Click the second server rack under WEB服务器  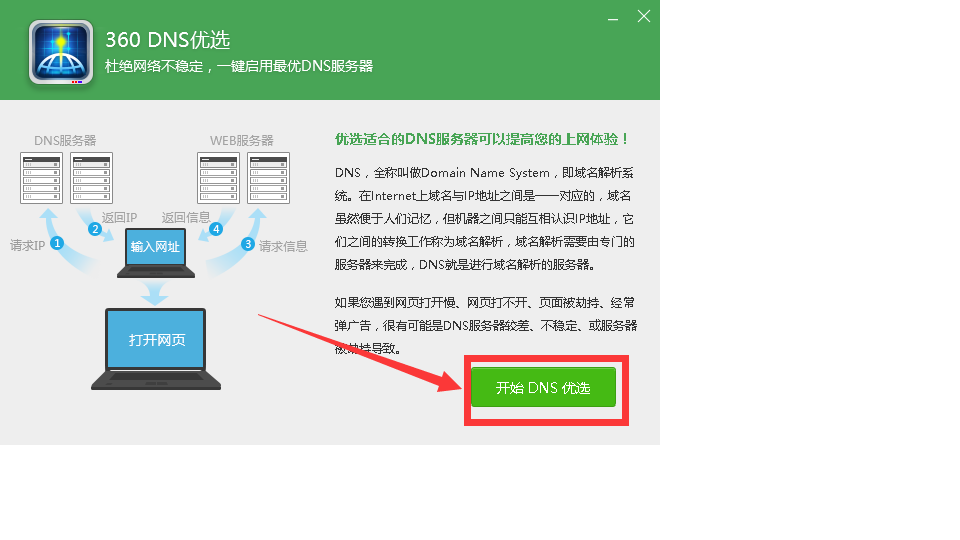(268, 178)
